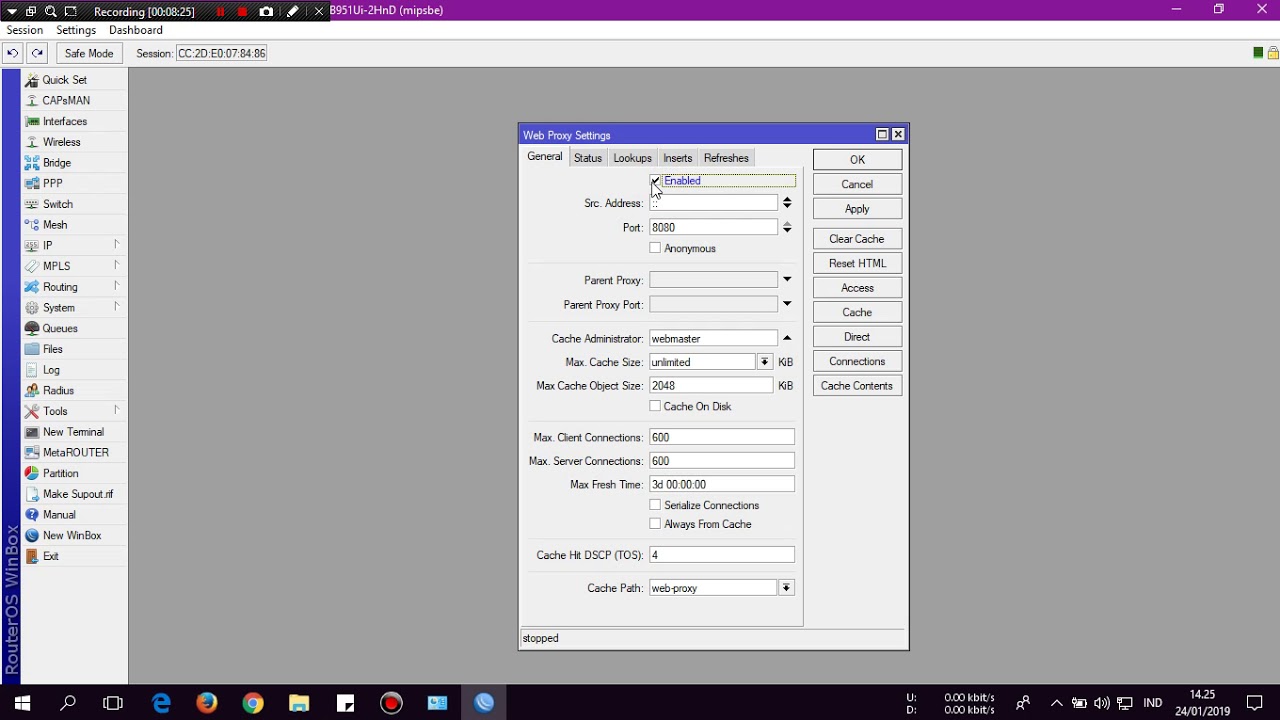
Task: Click the Reset HTML button
Action: pyautogui.click(x=857, y=263)
